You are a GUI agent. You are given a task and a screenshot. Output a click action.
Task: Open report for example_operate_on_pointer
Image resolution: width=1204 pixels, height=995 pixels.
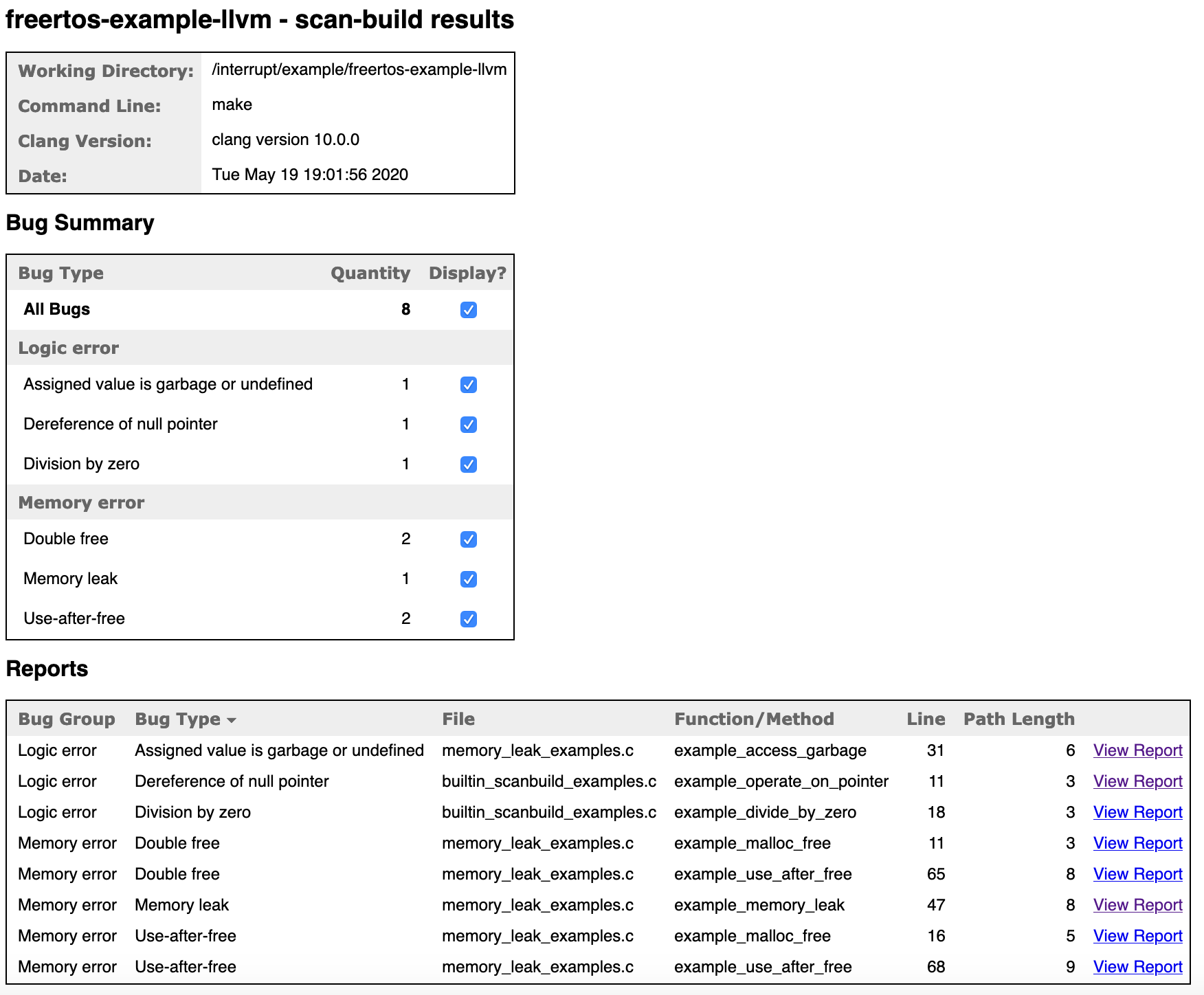pyautogui.click(x=1137, y=781)
